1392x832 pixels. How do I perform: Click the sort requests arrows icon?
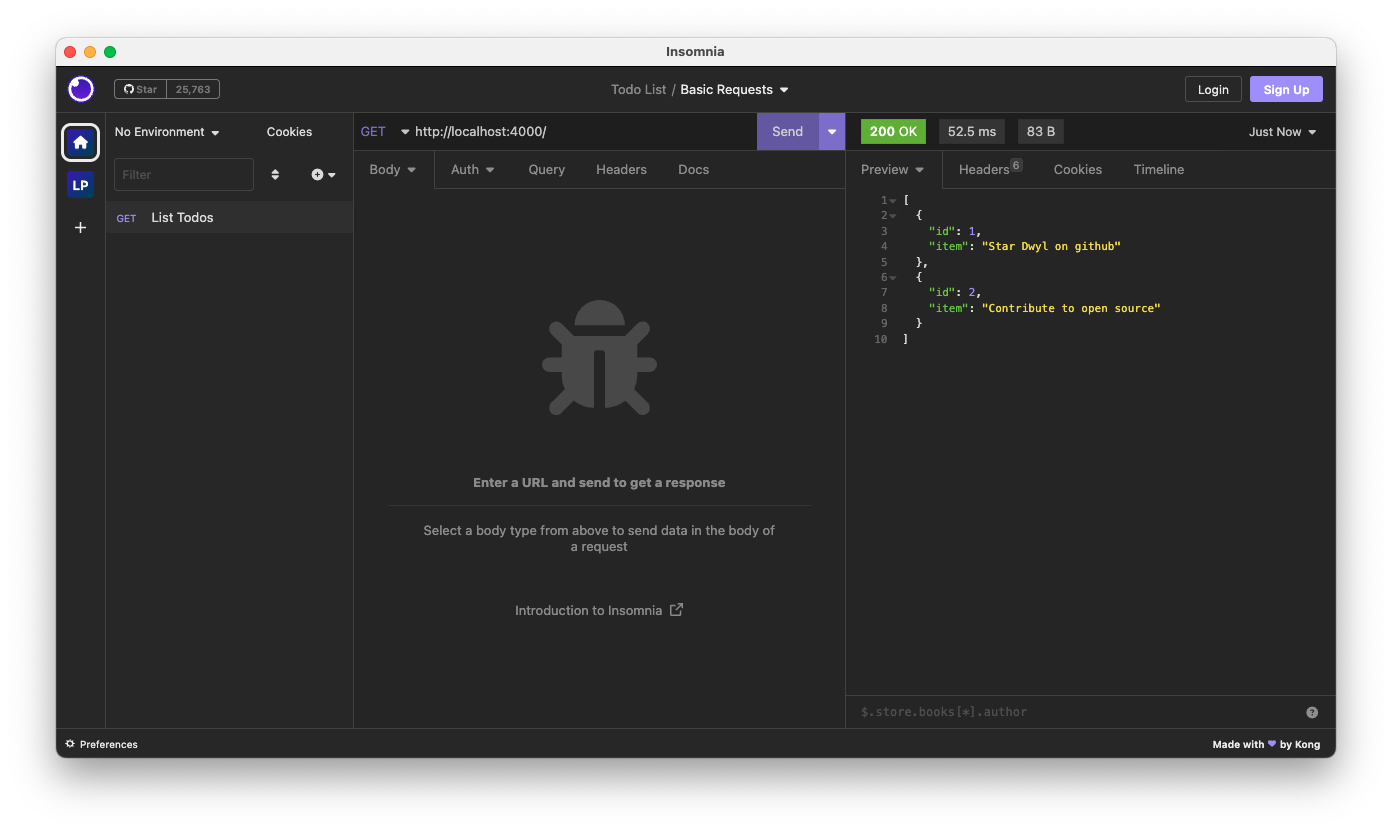[x=275, y=175]
